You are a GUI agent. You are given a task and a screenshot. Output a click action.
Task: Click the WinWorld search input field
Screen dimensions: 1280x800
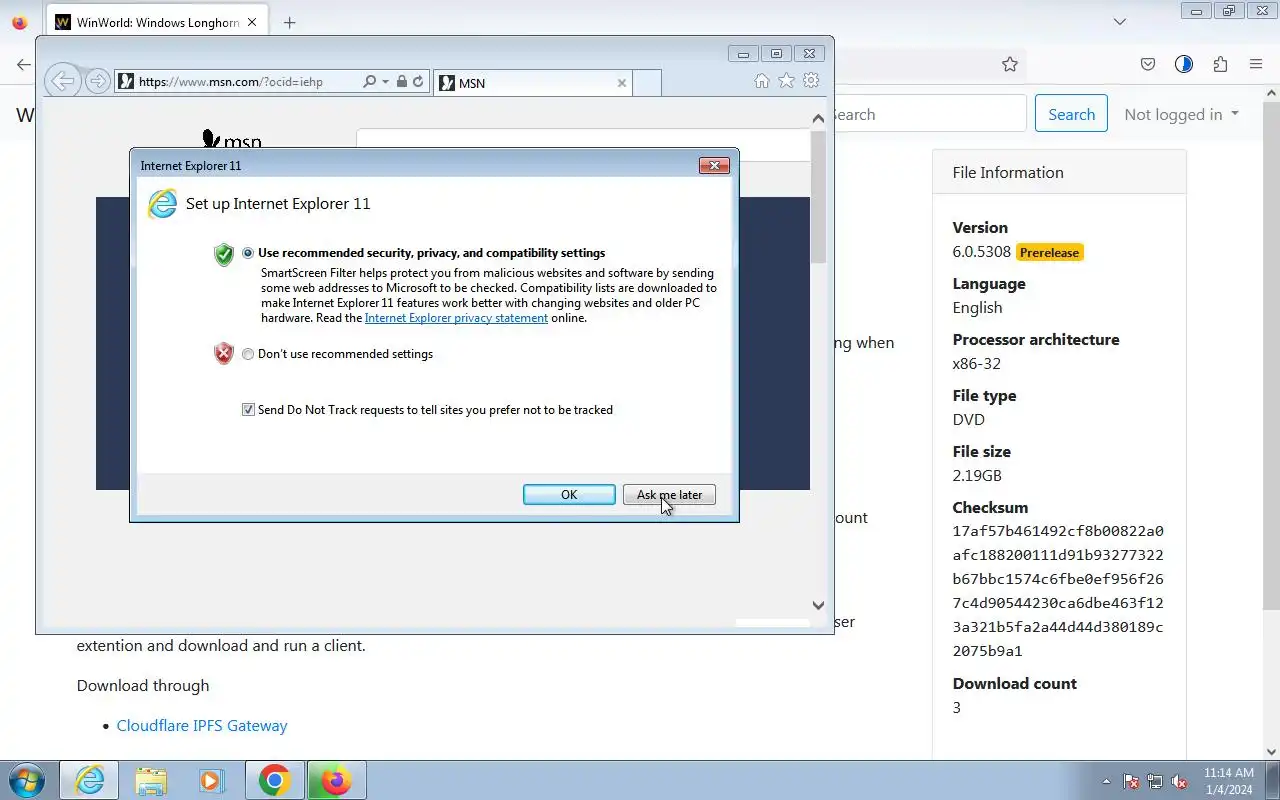click(930, 114)
